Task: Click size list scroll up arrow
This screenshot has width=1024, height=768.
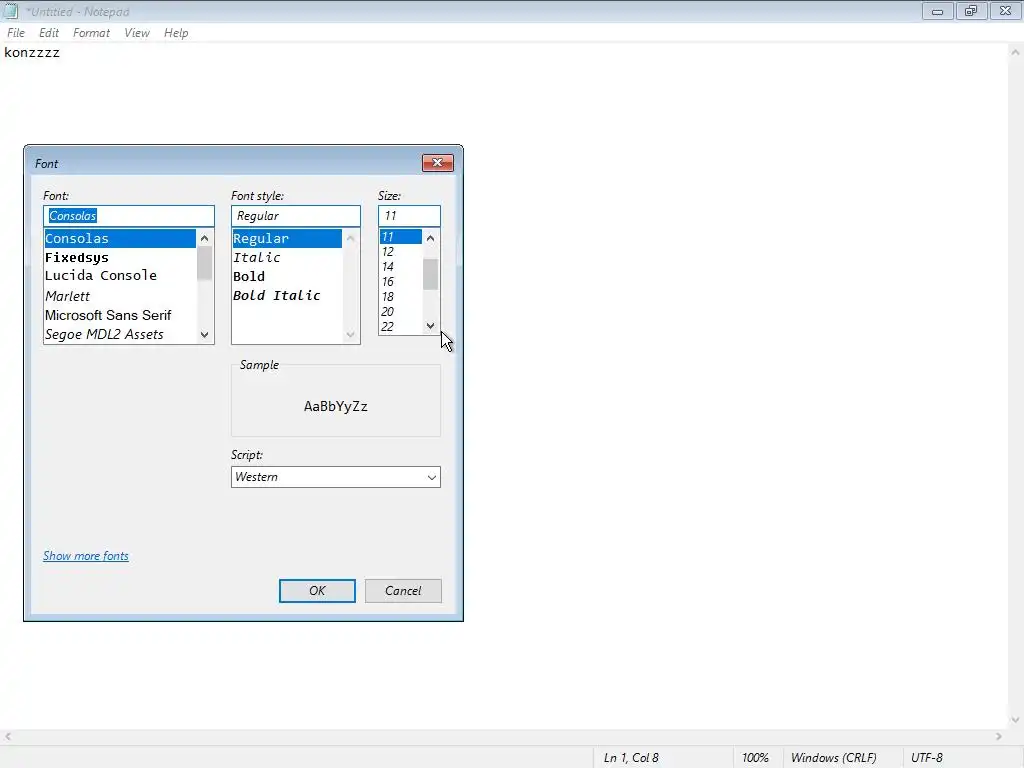Action: 430,238
